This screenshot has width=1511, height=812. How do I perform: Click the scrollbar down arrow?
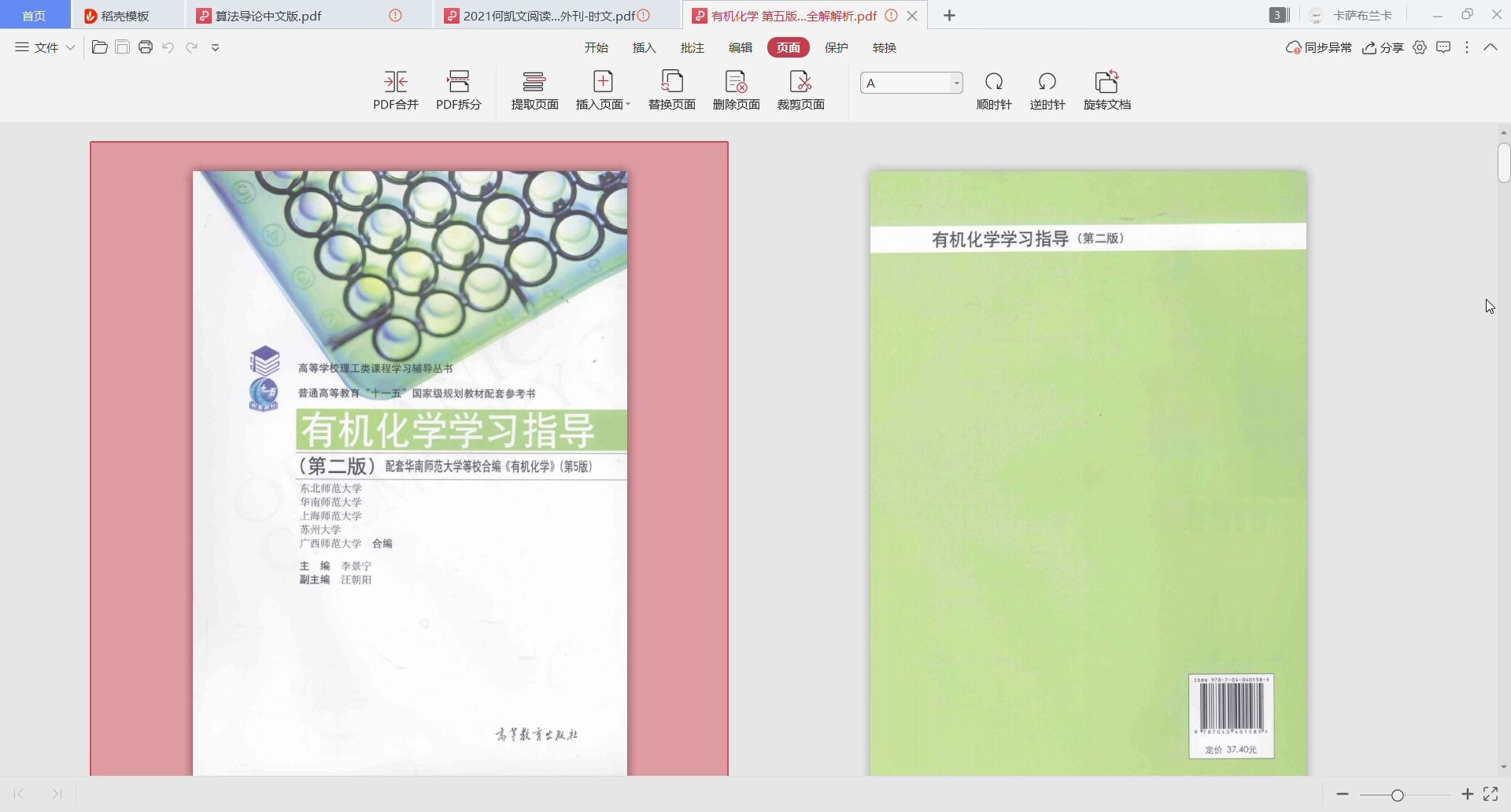click(x=1504, y=767)
